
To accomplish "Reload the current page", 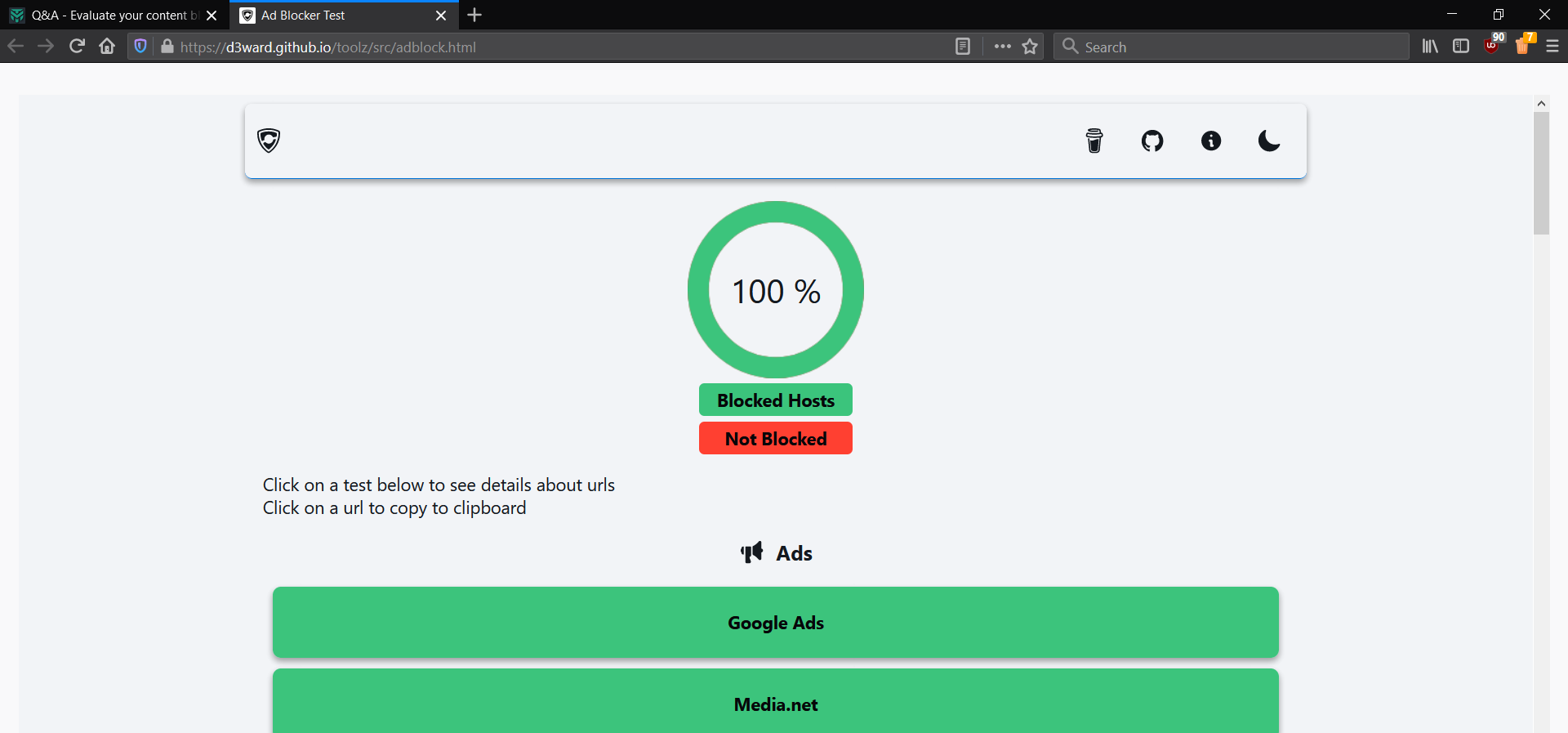I will pos(77,47).
